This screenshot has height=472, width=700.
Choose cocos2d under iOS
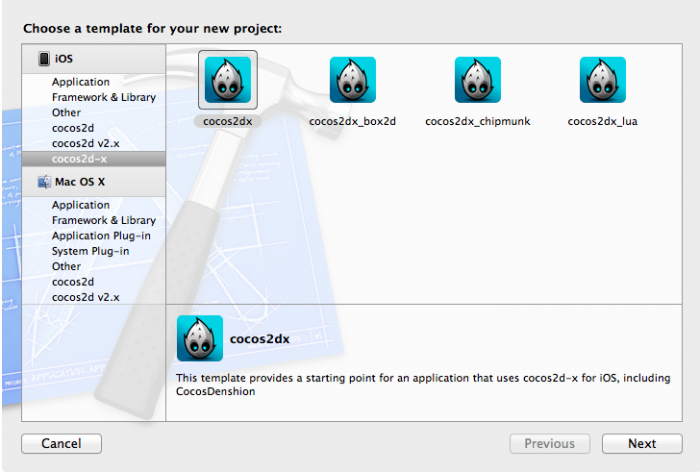click(73, 128)
